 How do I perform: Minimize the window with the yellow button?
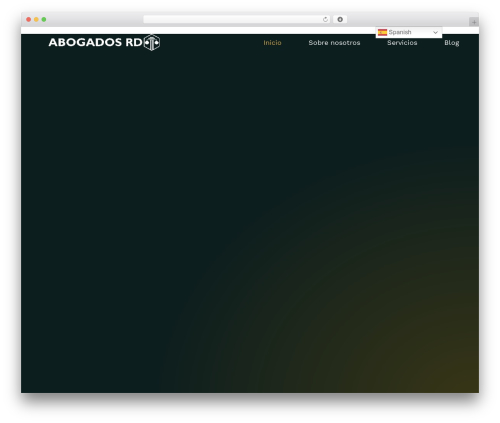point(36,19)
